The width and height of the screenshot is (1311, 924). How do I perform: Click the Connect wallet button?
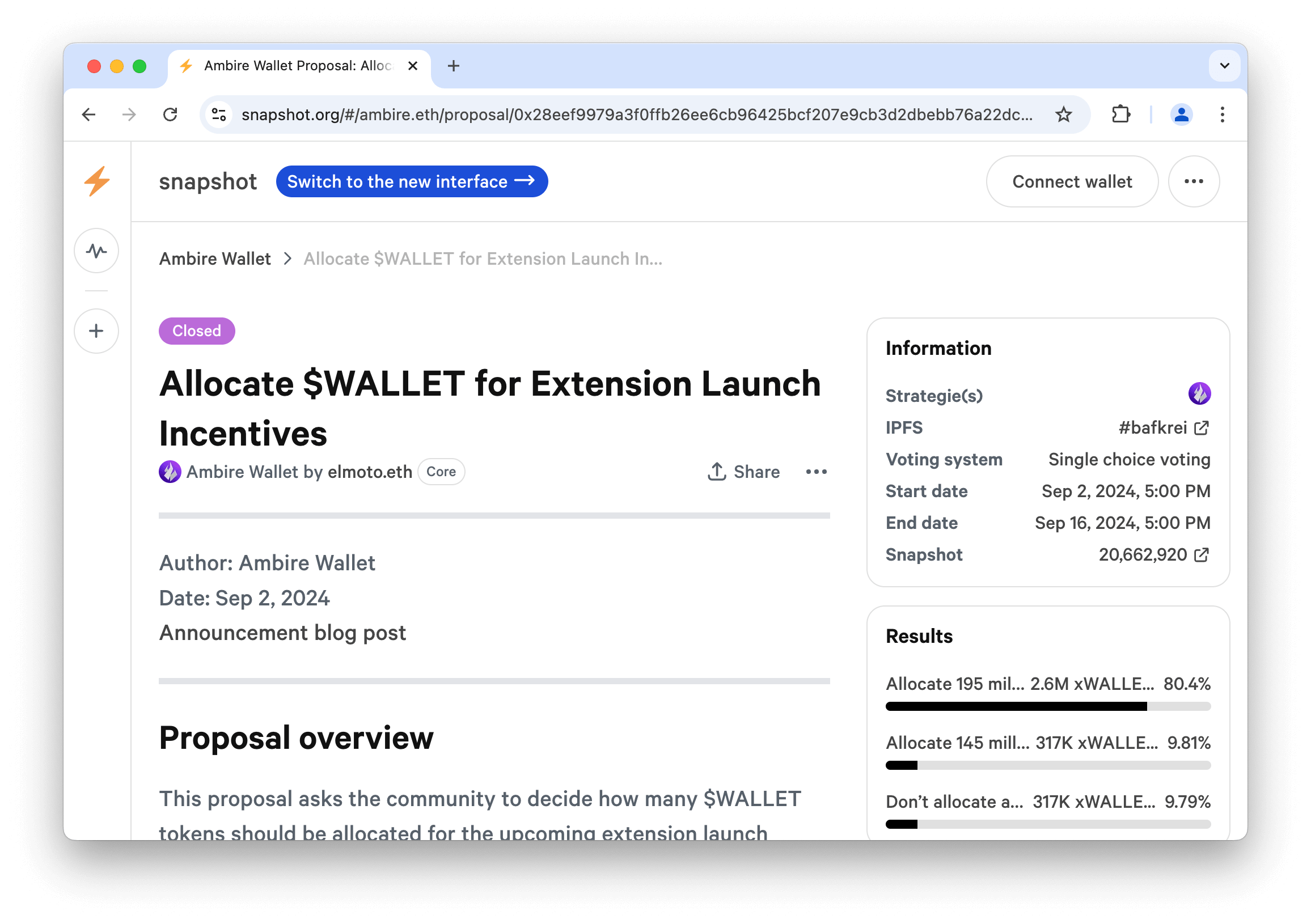pyautogui.click(x=1072, y=182)
